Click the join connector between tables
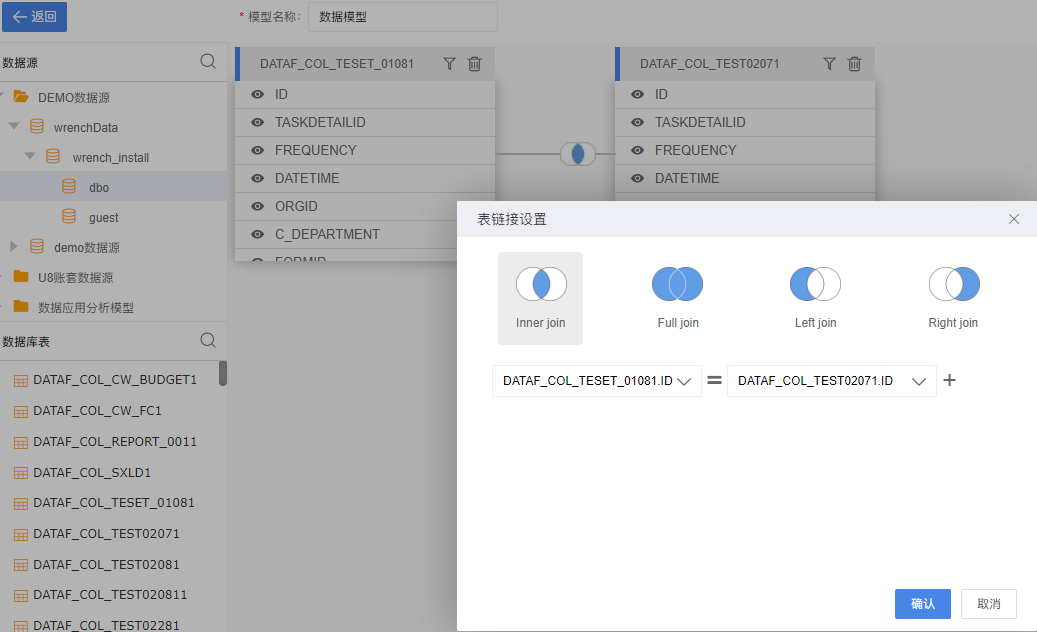This screenshot has height=632, width=1037. [x=578, y=154]
